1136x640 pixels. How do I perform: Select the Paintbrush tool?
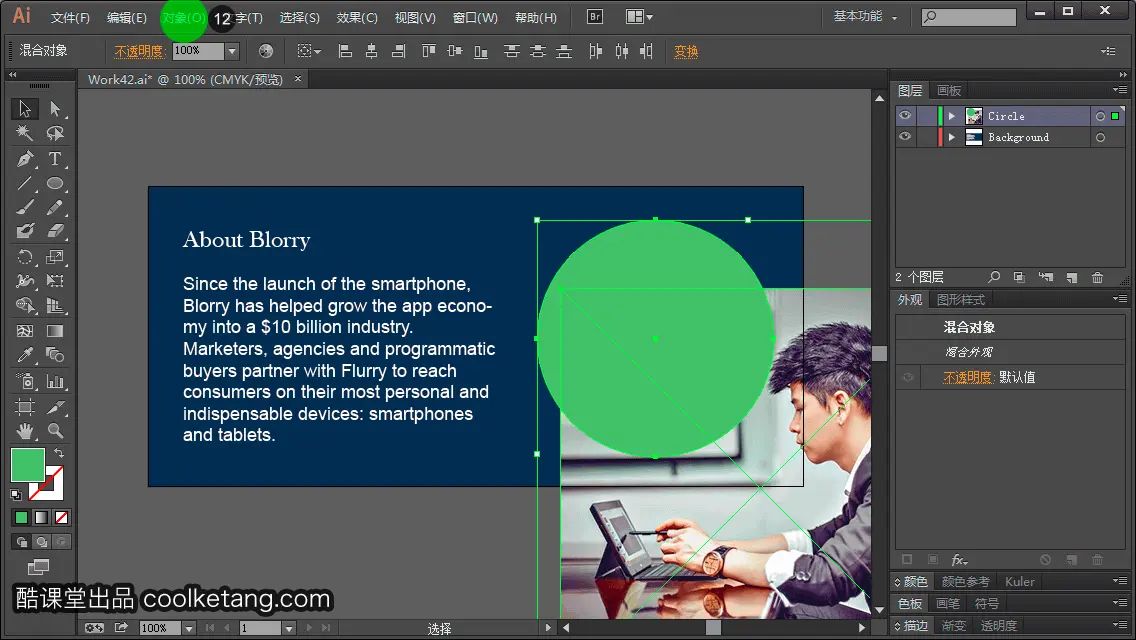point(25,208)
